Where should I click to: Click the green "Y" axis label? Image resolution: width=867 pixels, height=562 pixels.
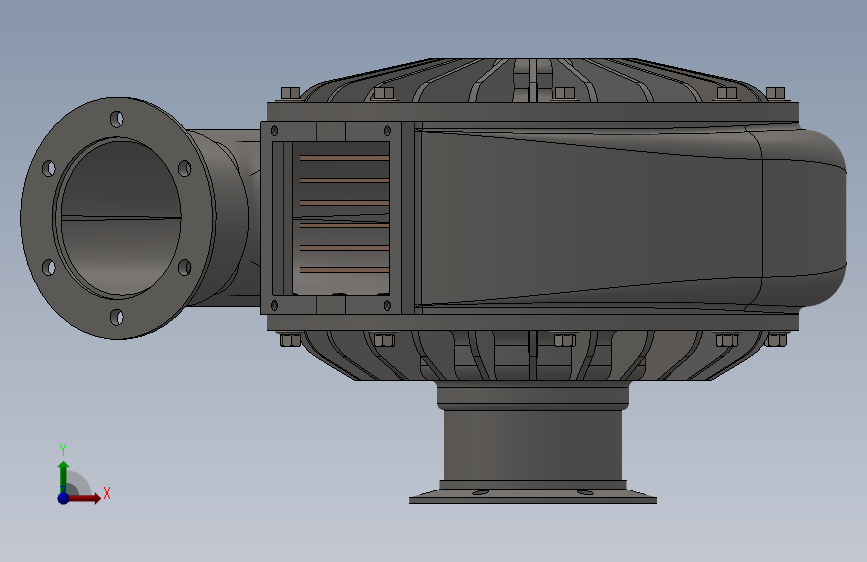(x=63, y=450)
